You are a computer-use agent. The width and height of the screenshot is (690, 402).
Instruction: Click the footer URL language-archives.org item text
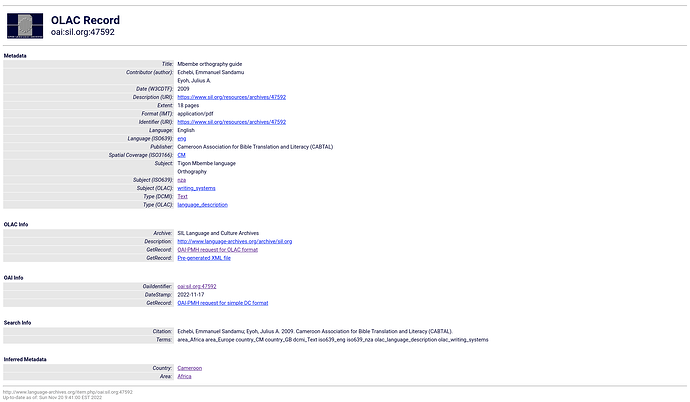pos(68,392)
